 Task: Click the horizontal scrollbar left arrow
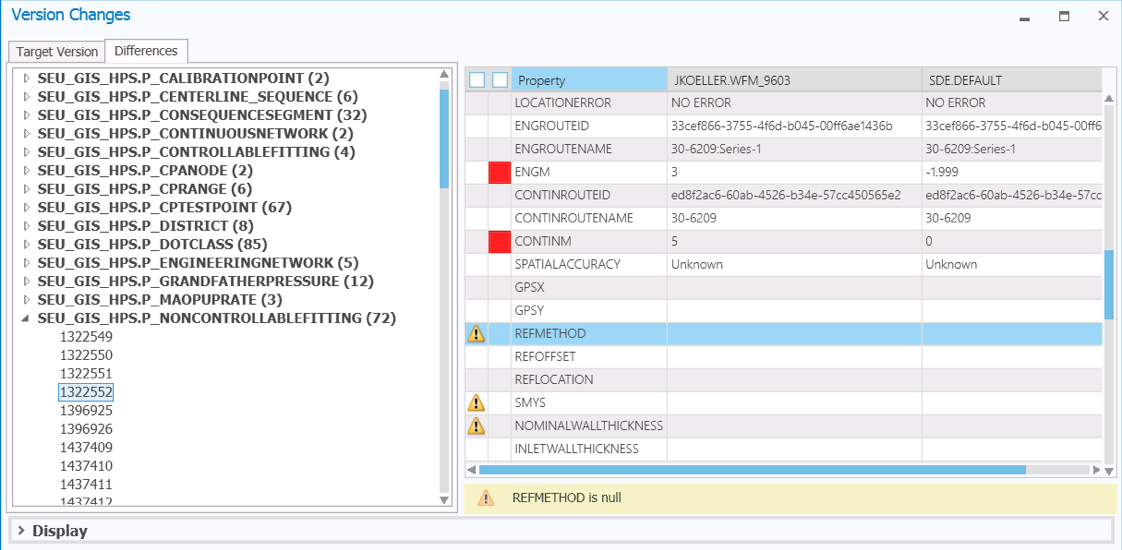(472, 470)
